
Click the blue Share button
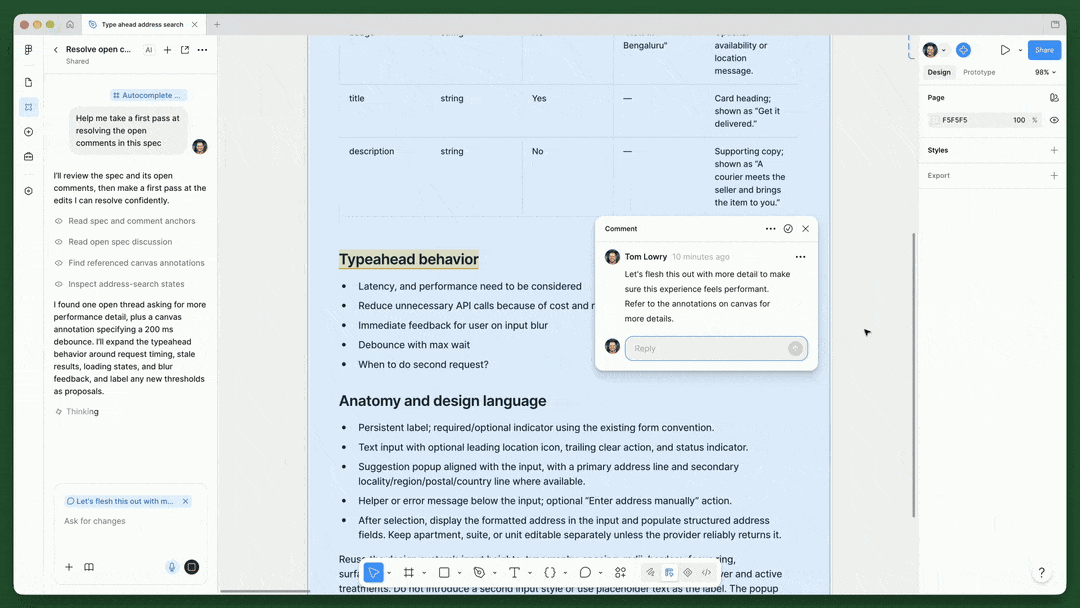pos(1044,50)
